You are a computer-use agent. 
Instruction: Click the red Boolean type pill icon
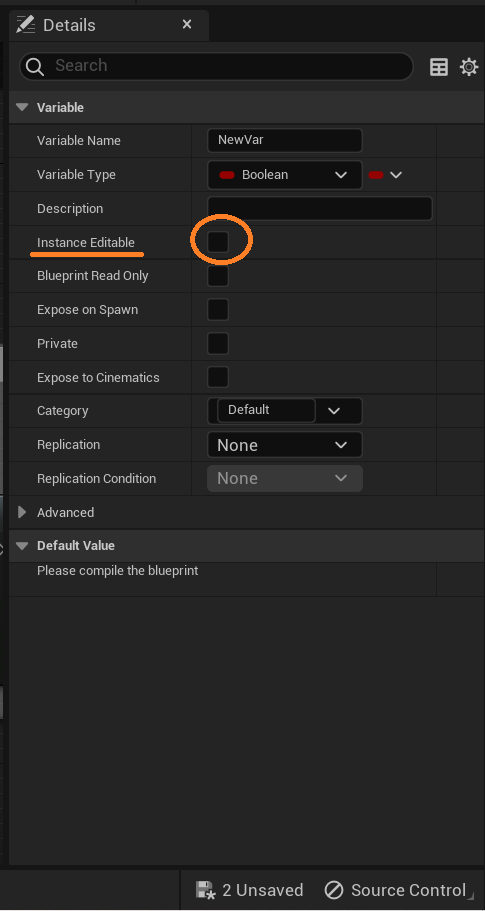(x=227, y=175)
